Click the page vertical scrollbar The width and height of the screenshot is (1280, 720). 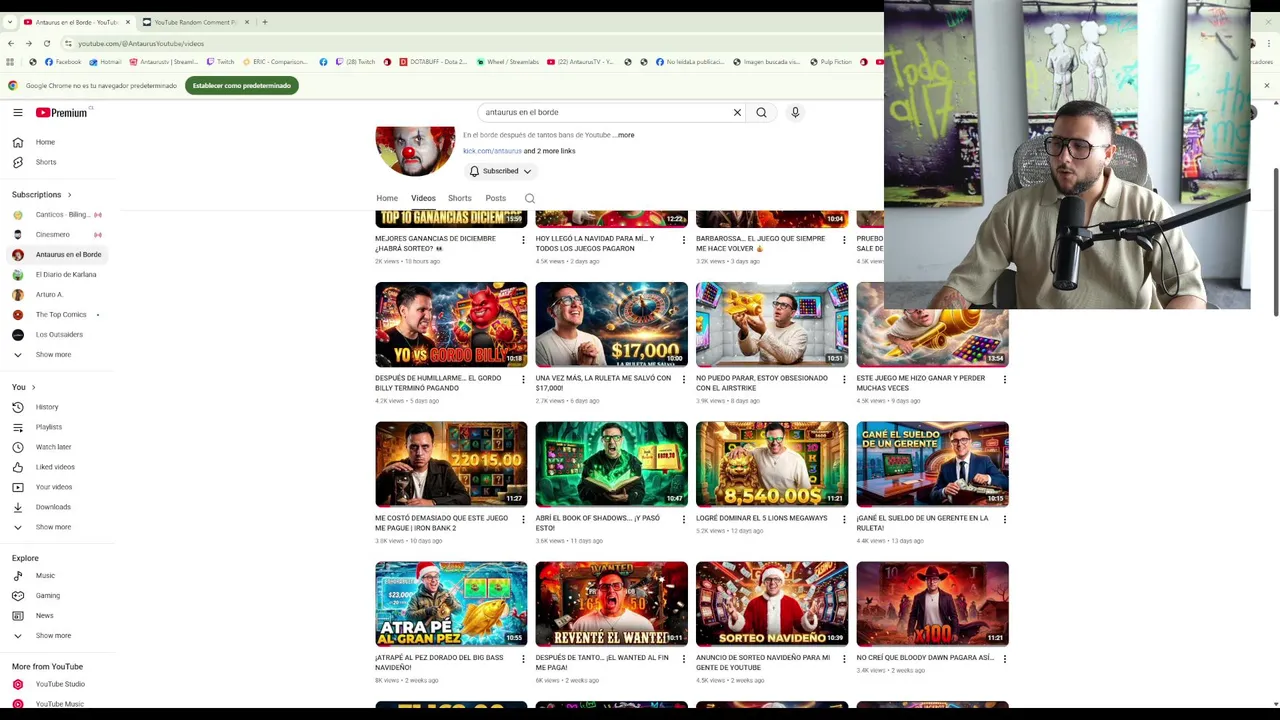[1275, 243]
